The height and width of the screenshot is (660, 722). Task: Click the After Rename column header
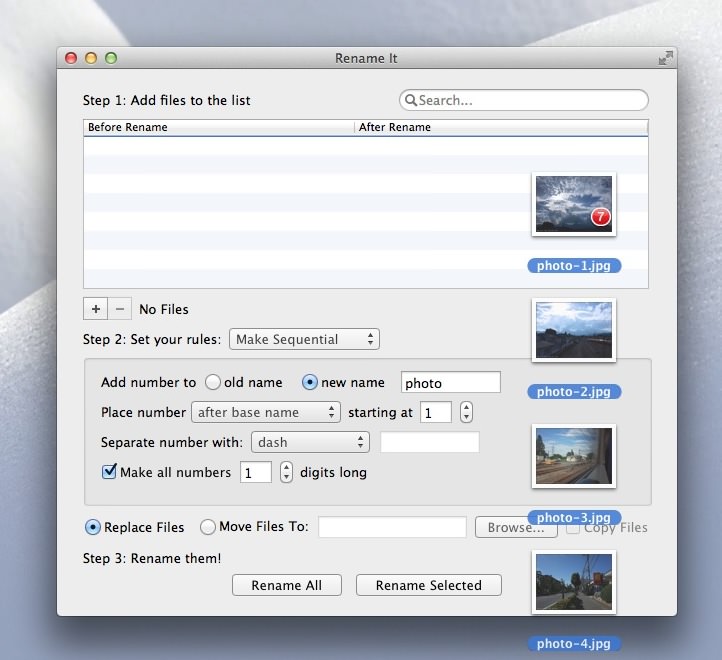tap(501, 127)
